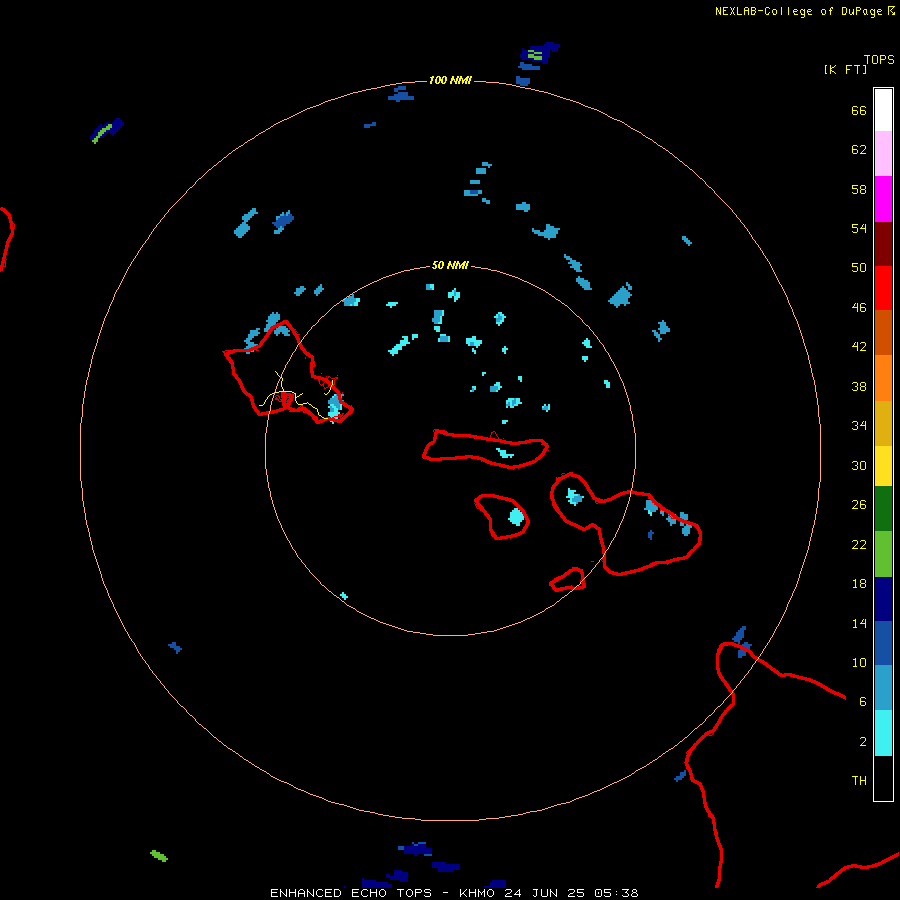Viewport: 900px width, 900px height.
Task: Choose the navy 14 legend swatch
Action: point(883,599)
